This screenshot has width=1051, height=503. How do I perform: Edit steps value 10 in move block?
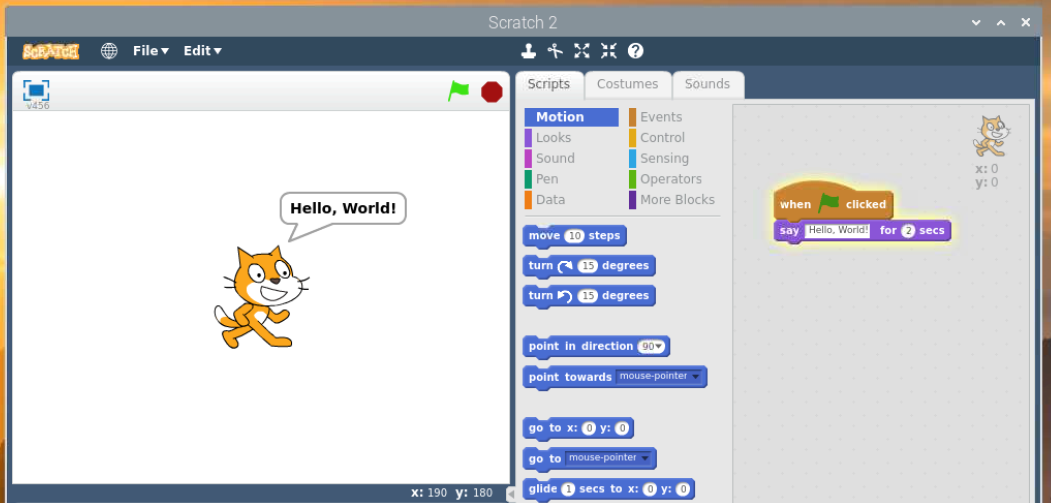tap(574, 236)
